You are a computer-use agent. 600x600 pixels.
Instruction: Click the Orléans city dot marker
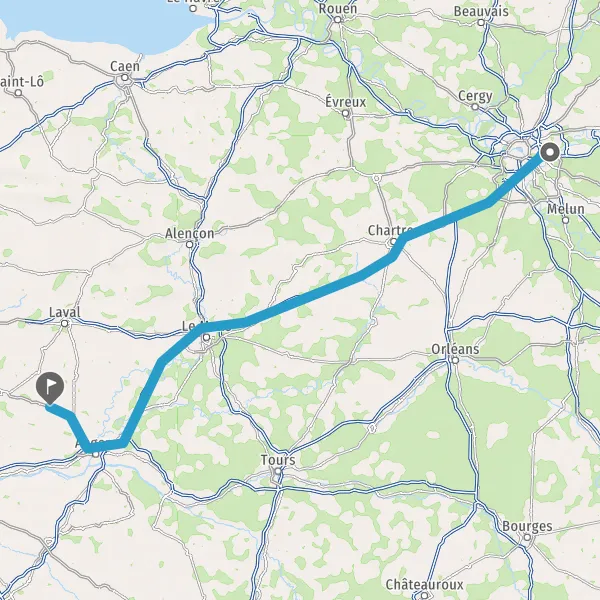click(x=455, y=360)
